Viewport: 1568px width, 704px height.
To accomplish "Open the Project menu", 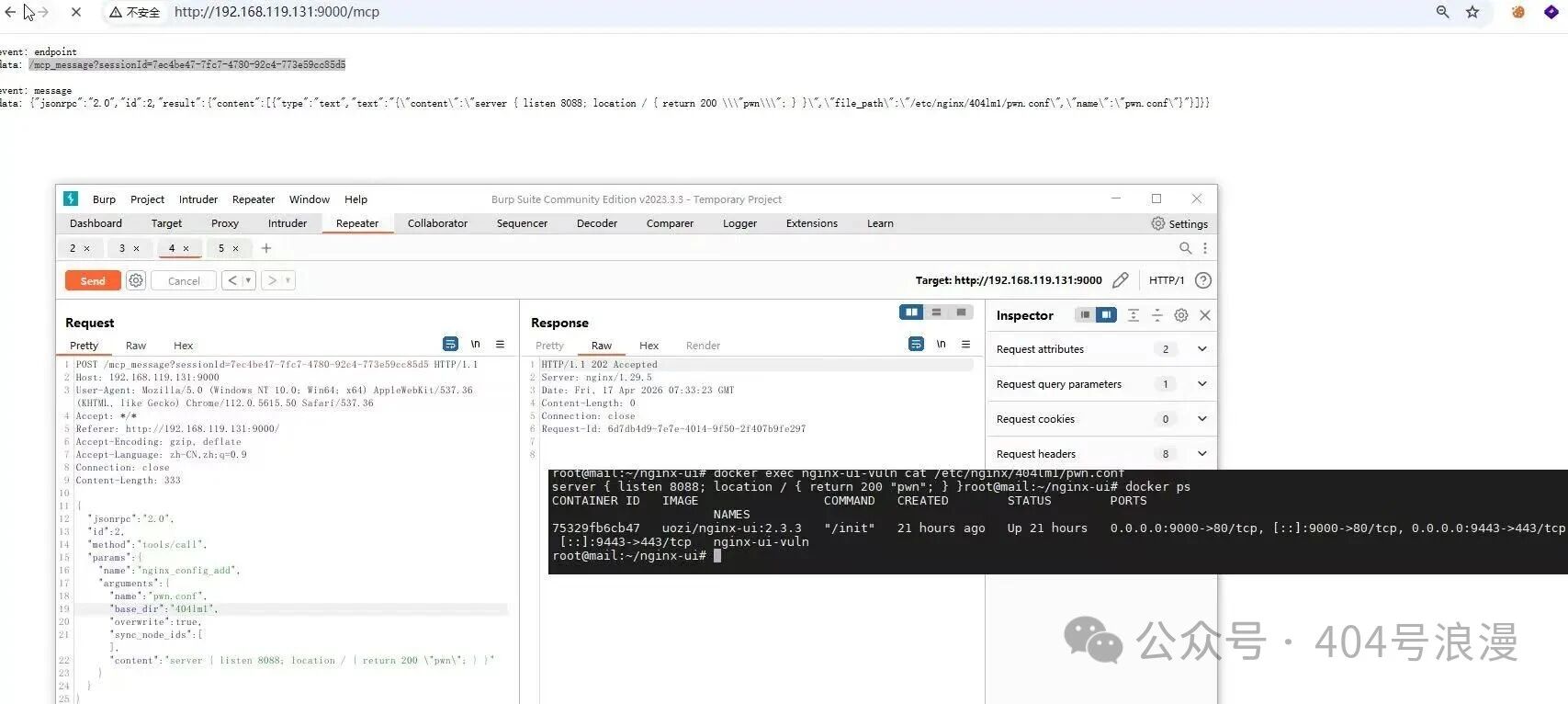I will [147, 199].
